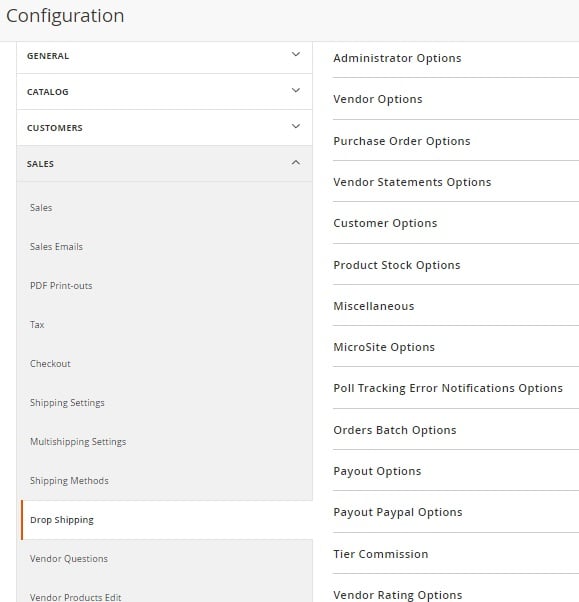Open Shipping Methods configuration
579x602 pixels.
pos(69,481)
